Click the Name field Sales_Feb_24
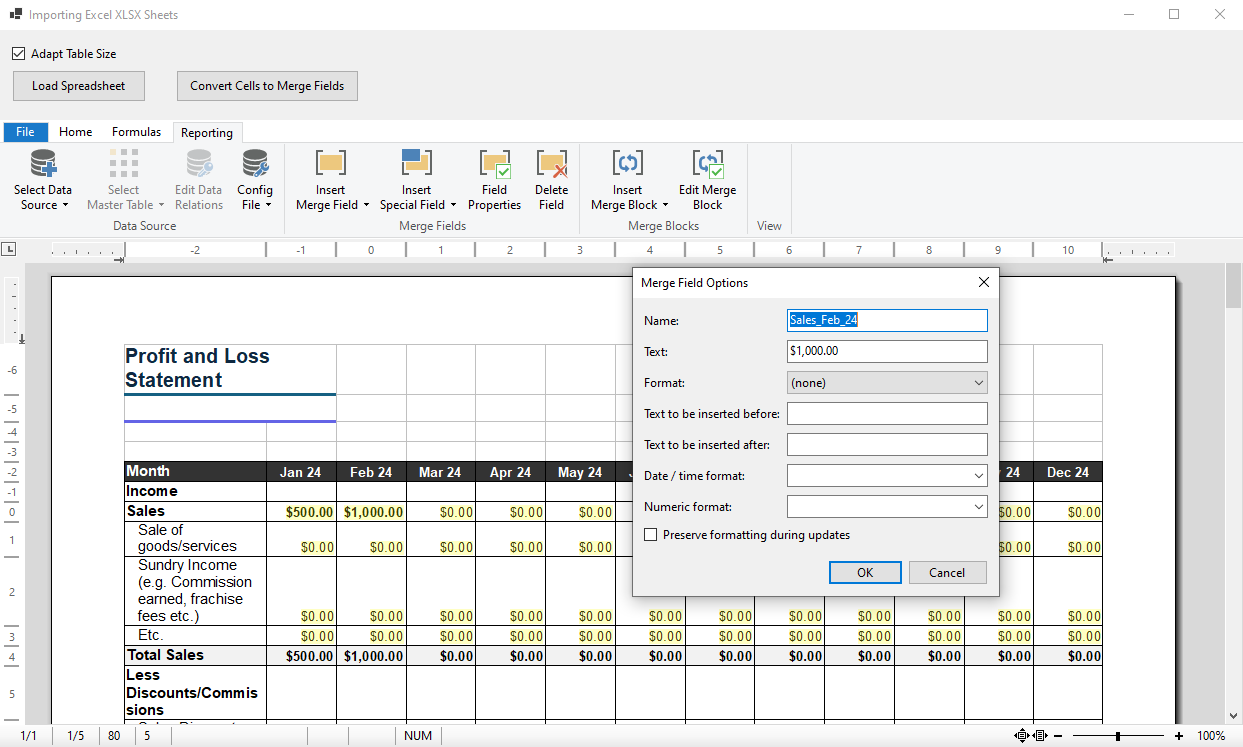The width and height of the screenshot is (1243, 747). point(887,320)
